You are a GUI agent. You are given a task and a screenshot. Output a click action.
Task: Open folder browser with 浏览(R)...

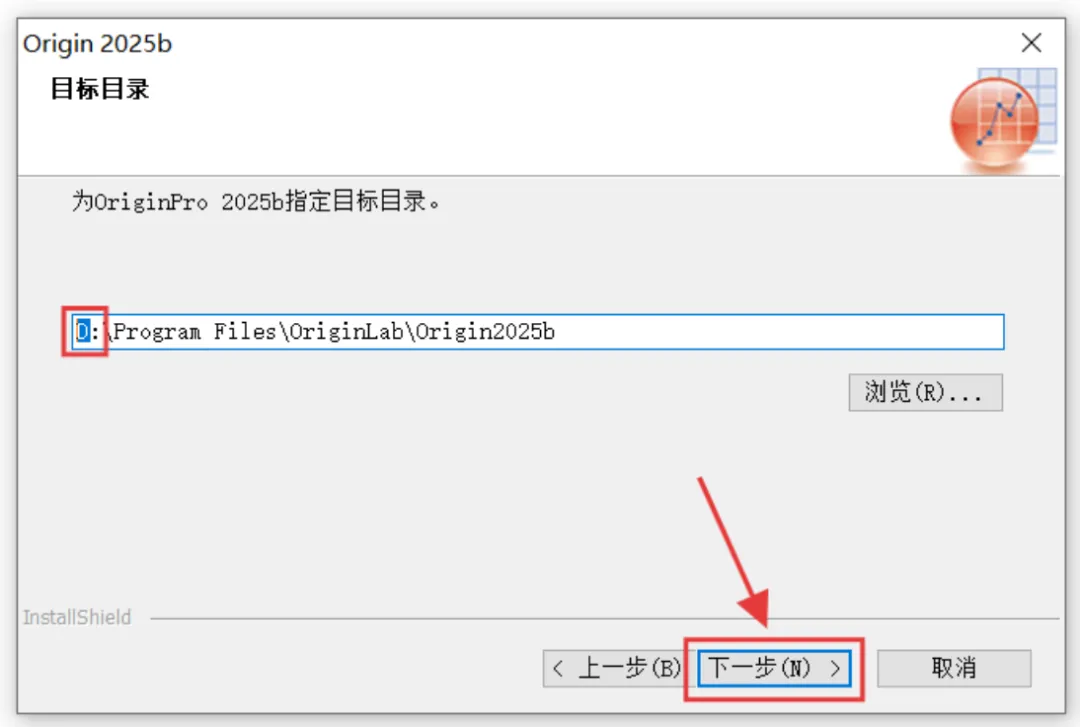[x=925, y=392]
